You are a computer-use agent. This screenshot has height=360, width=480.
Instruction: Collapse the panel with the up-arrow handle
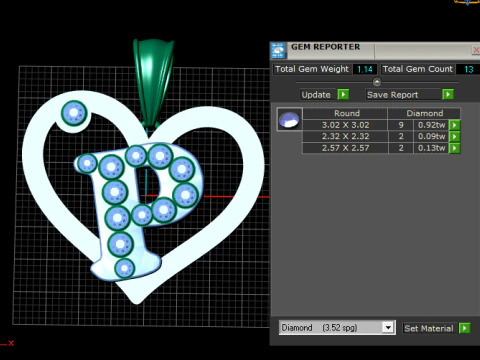coord(377,82)
